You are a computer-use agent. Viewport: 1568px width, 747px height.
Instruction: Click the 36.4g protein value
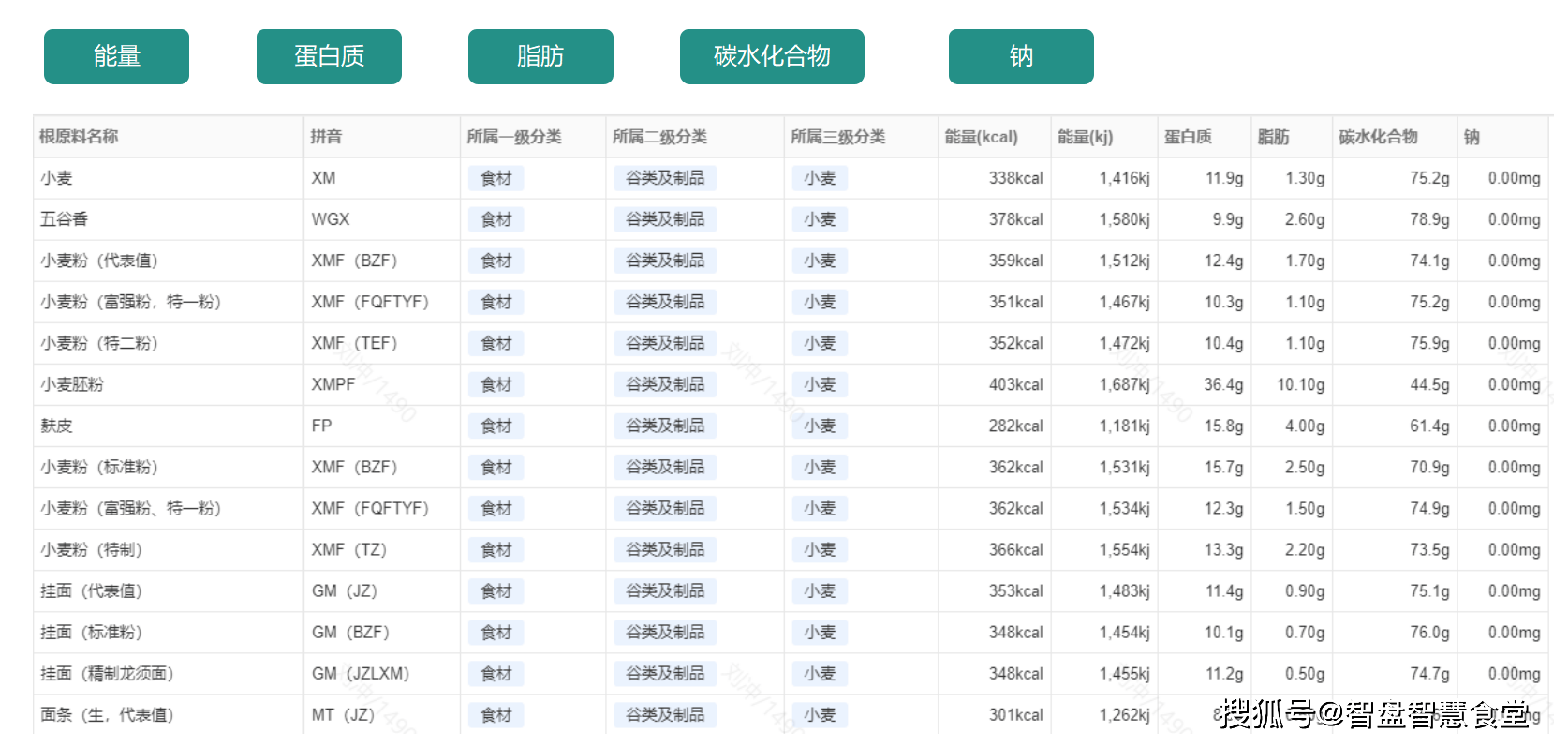pos(1223,384)
